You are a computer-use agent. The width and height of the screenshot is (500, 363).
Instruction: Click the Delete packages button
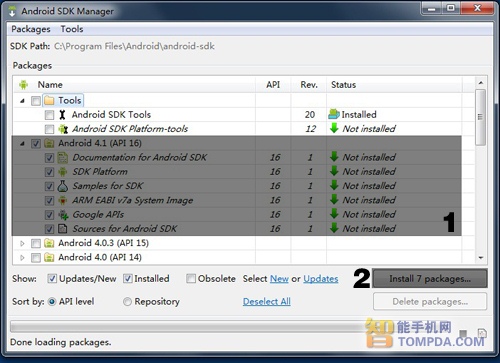point(430,302)
